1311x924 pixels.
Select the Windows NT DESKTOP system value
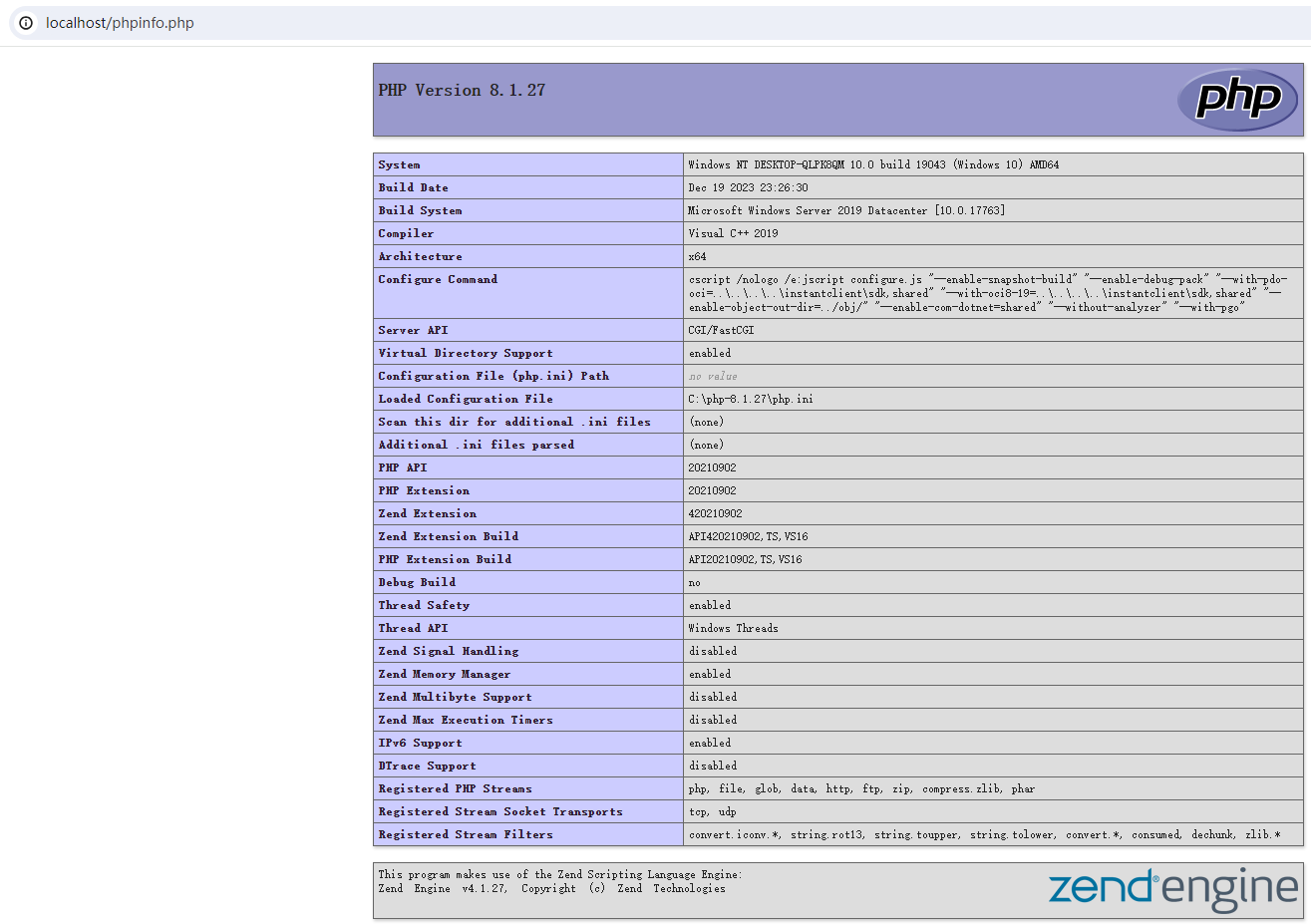pos(873,165)
